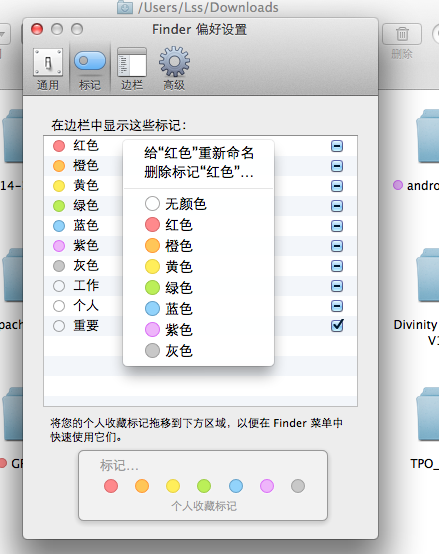Click red favorite tag in 个人收藏标记 area
The height and width of the screenshot is (554, 439).
111,486
